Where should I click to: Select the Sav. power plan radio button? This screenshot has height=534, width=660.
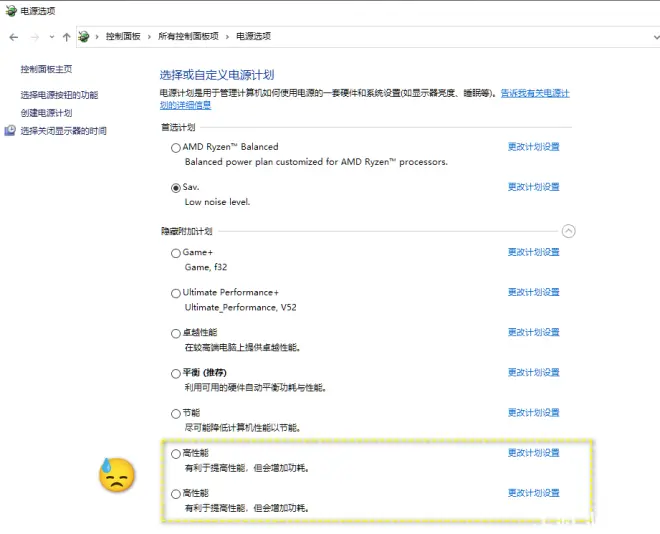176,188
